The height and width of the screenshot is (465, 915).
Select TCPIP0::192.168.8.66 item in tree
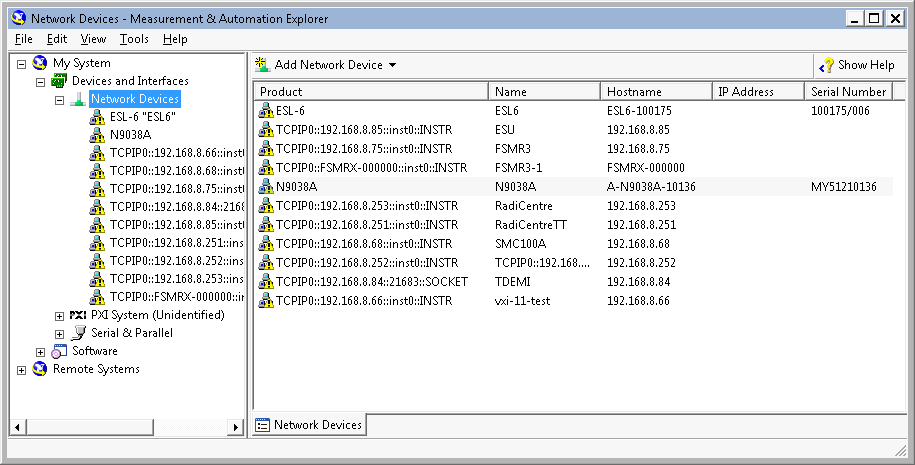pyautogui.click(x=177, y=153)
